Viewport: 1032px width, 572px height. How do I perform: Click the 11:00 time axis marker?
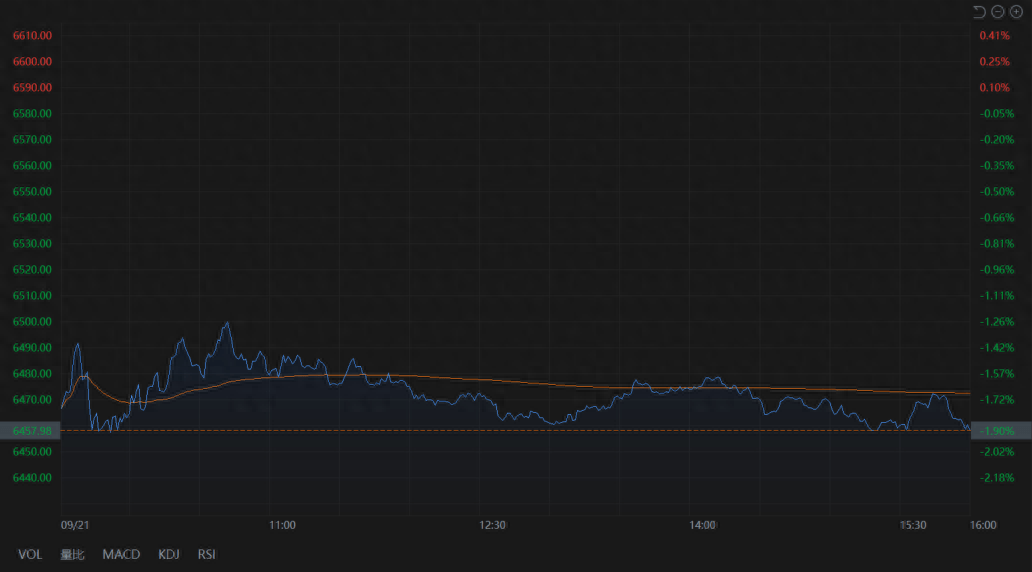[x=282, y=525]
